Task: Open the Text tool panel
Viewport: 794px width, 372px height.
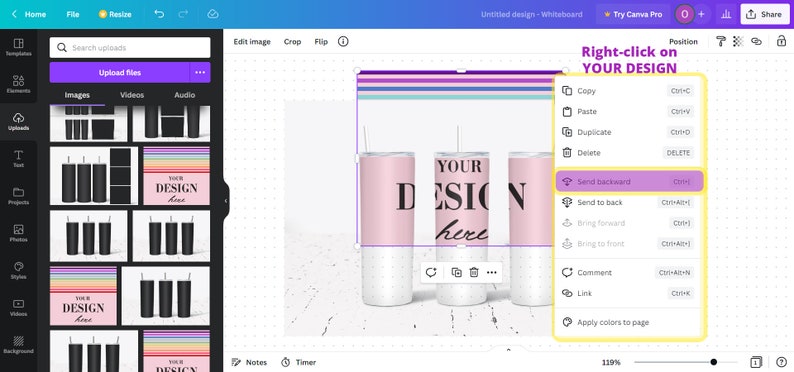Action: 18,158
